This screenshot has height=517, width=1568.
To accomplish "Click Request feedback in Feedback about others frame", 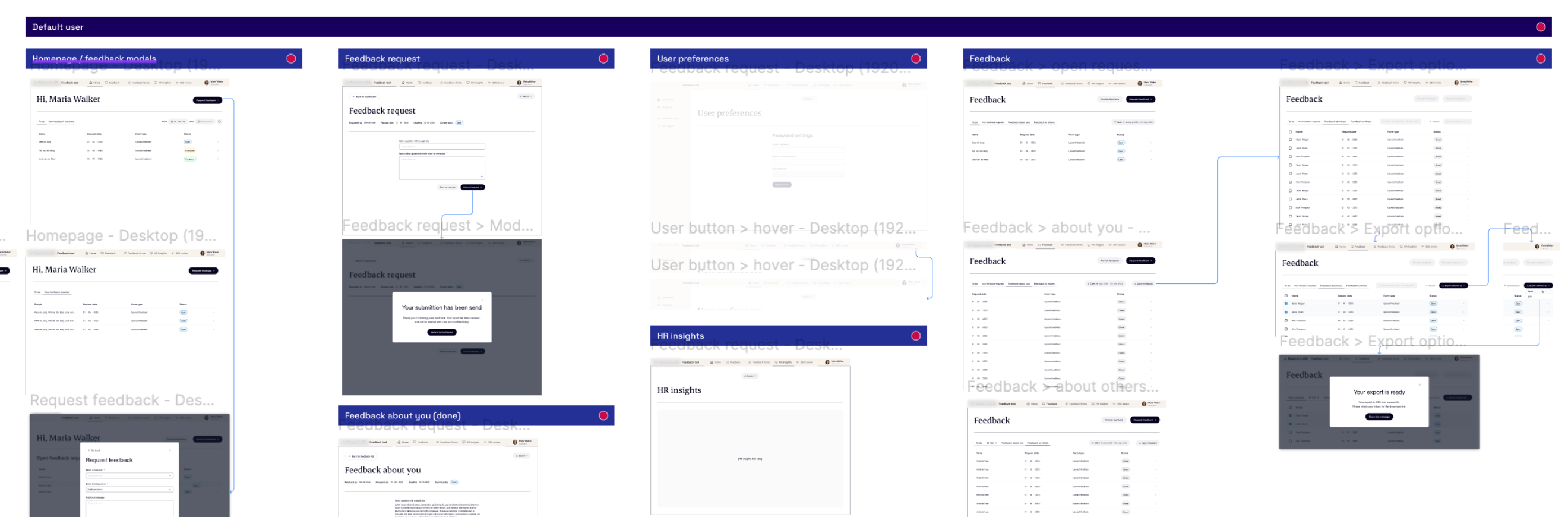I will click(x=1145, y=420).
